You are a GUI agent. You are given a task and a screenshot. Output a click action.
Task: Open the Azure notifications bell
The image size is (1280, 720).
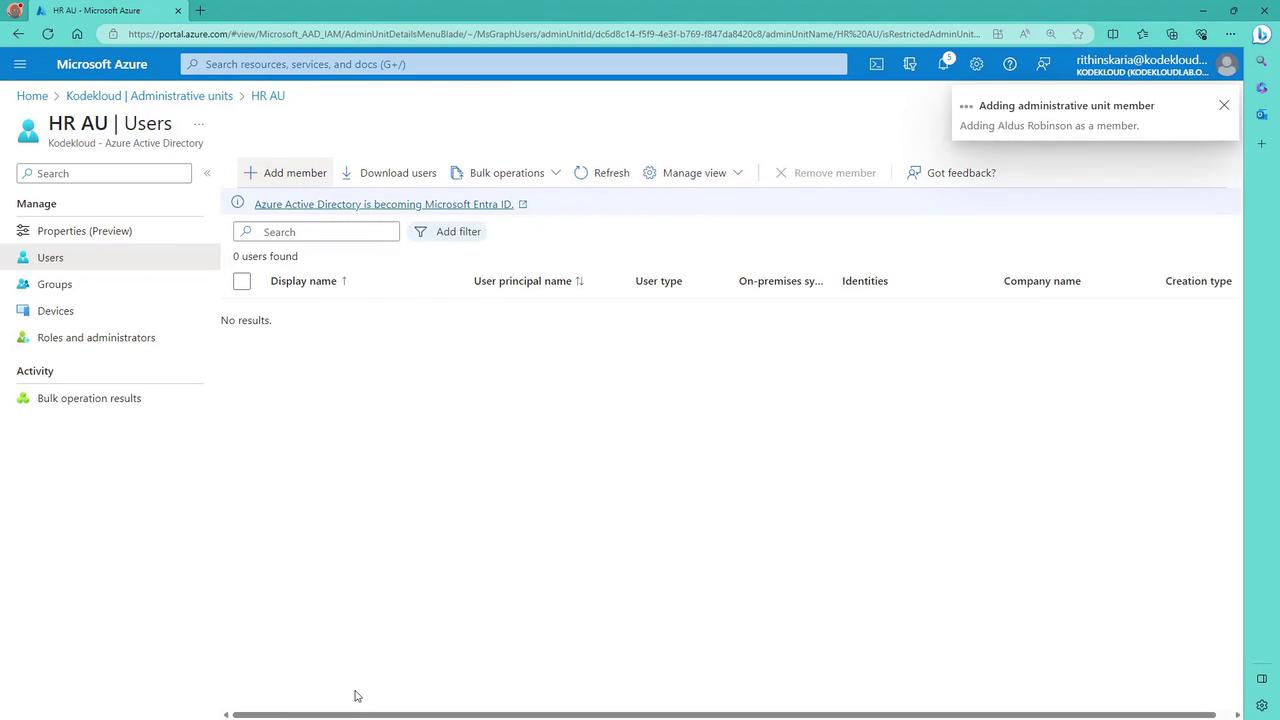pos(943,64)
